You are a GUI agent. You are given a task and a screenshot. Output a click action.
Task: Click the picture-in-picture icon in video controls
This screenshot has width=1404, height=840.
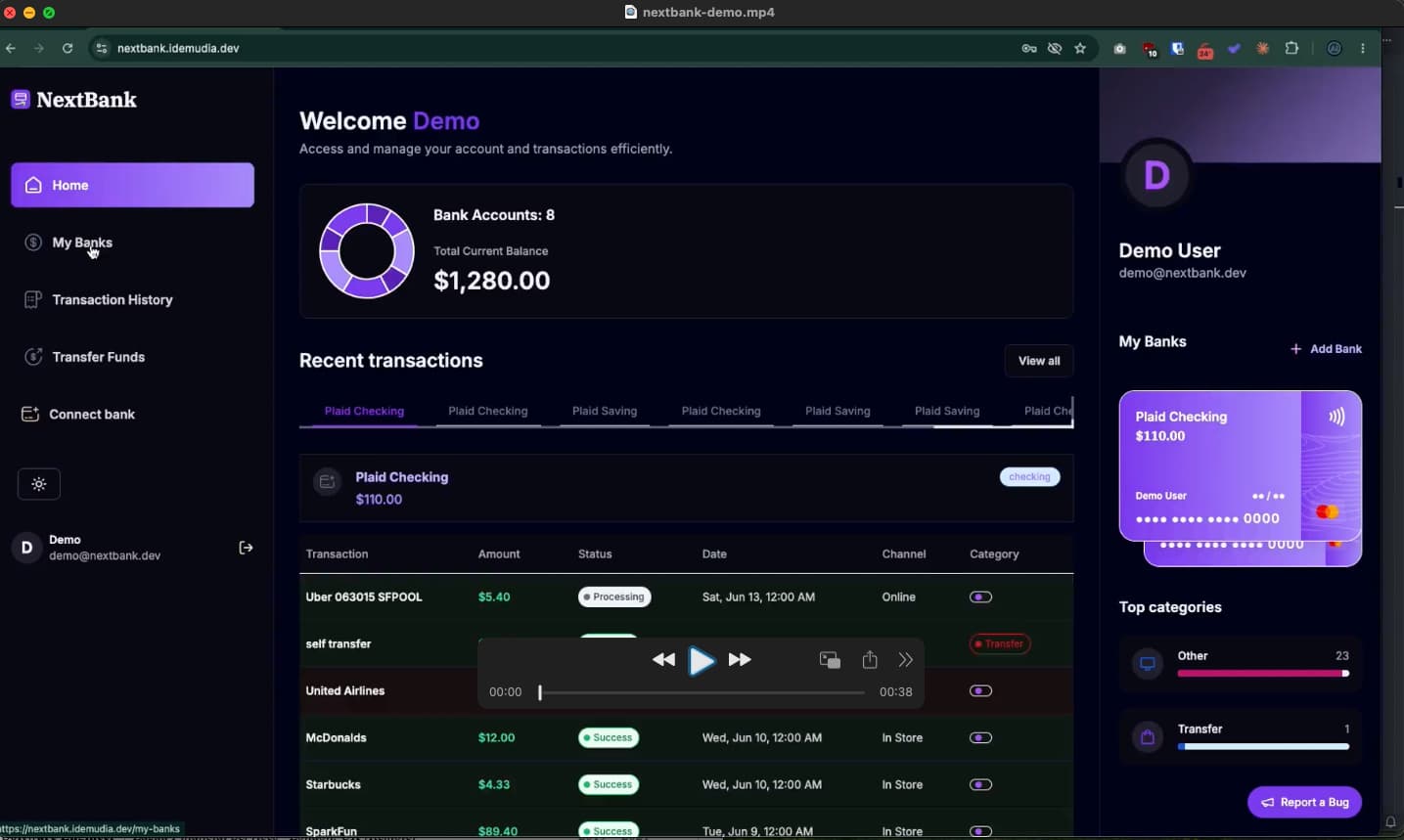(830, 660)
